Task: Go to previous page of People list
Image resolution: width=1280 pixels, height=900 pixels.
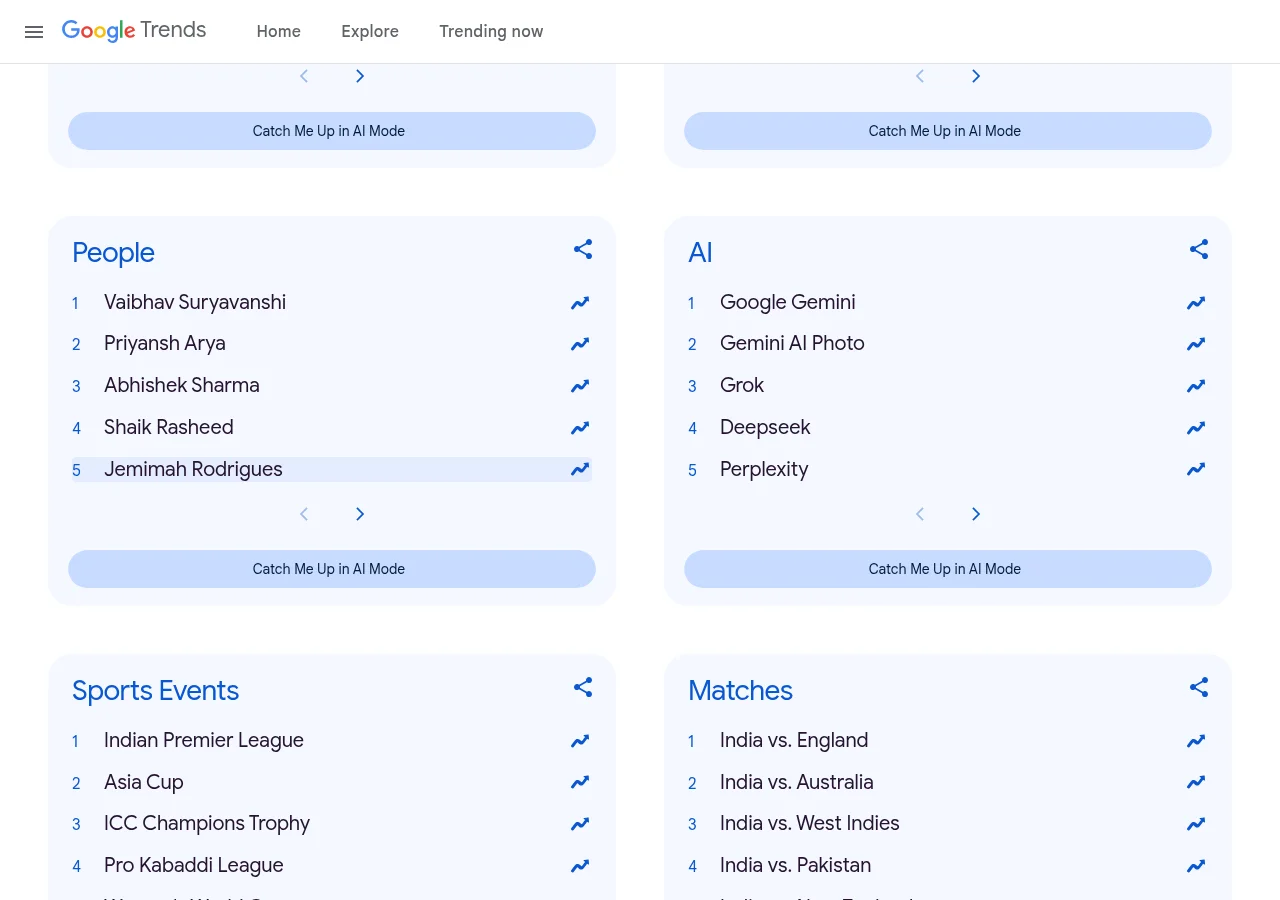Action: [x=304, y=514]
